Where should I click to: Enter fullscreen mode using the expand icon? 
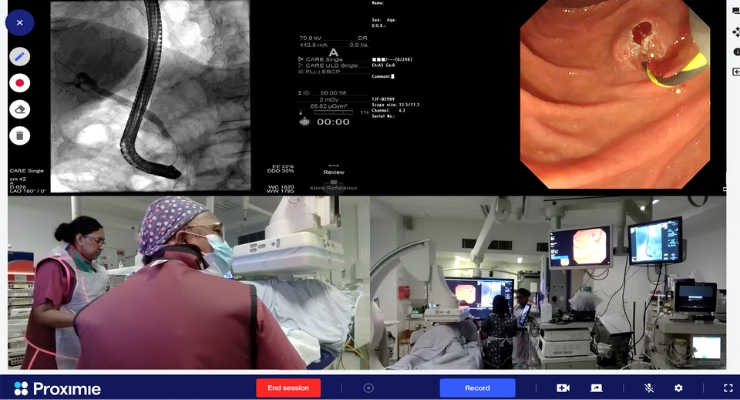(728, 388)
